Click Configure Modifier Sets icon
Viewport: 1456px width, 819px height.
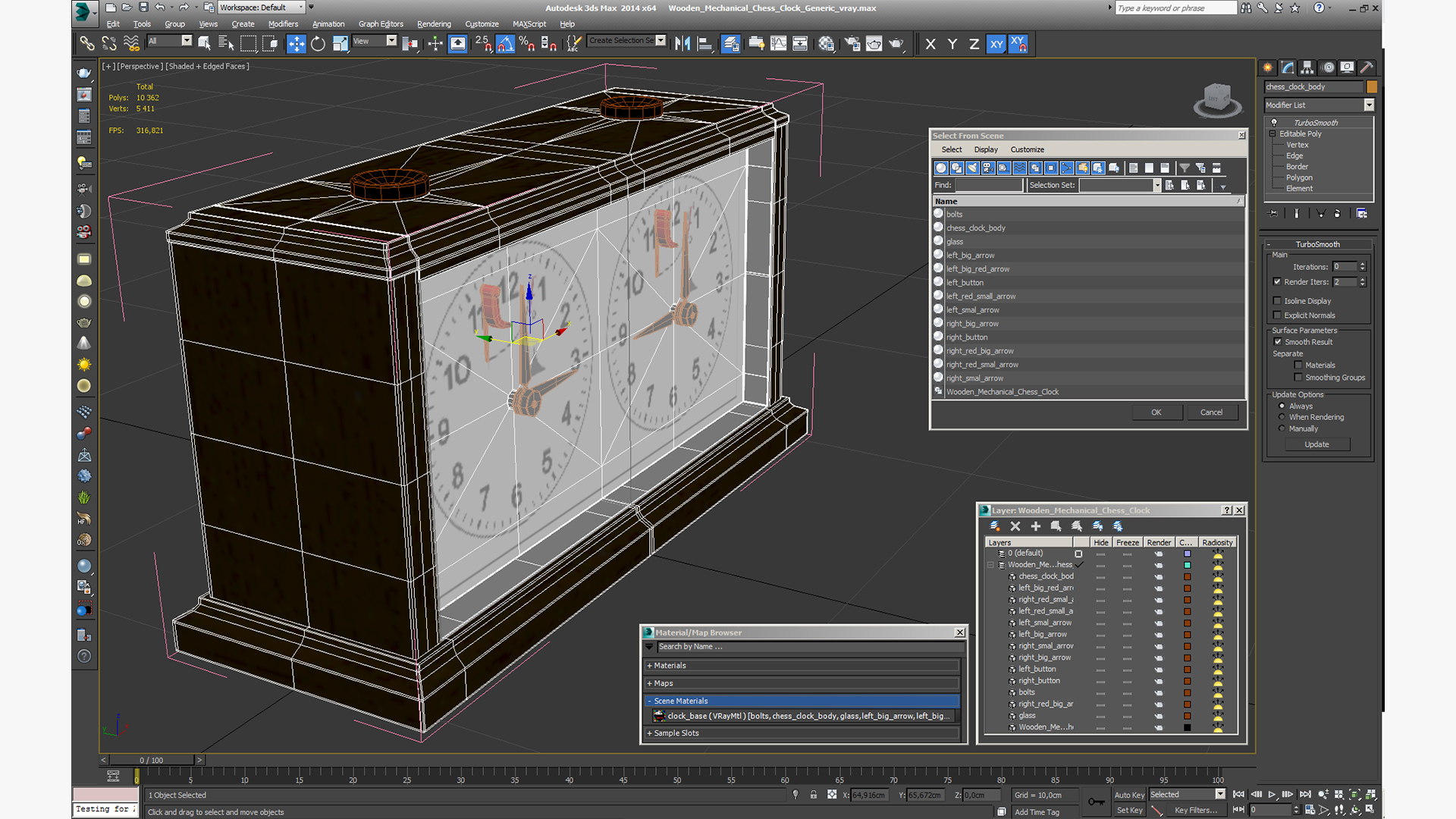pos(1362,214)
